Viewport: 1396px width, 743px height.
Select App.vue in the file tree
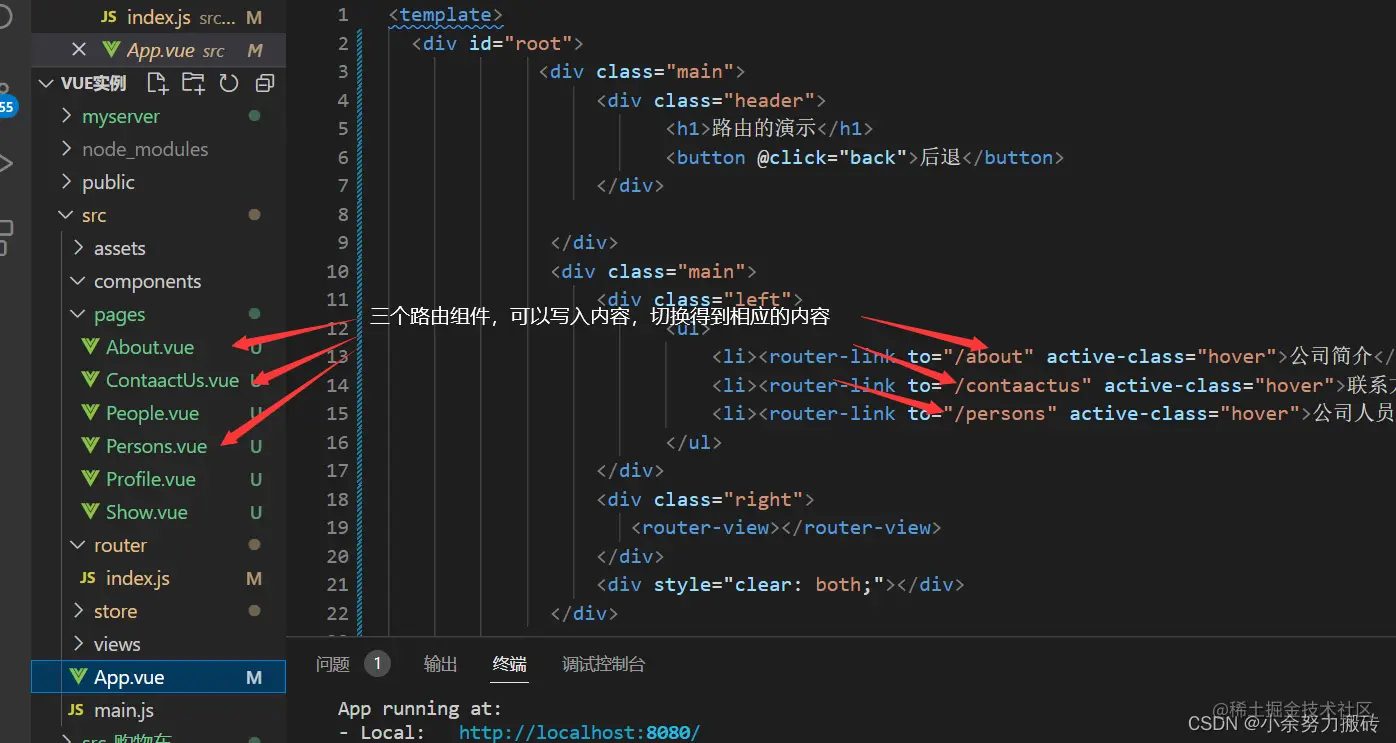point(158,677)
